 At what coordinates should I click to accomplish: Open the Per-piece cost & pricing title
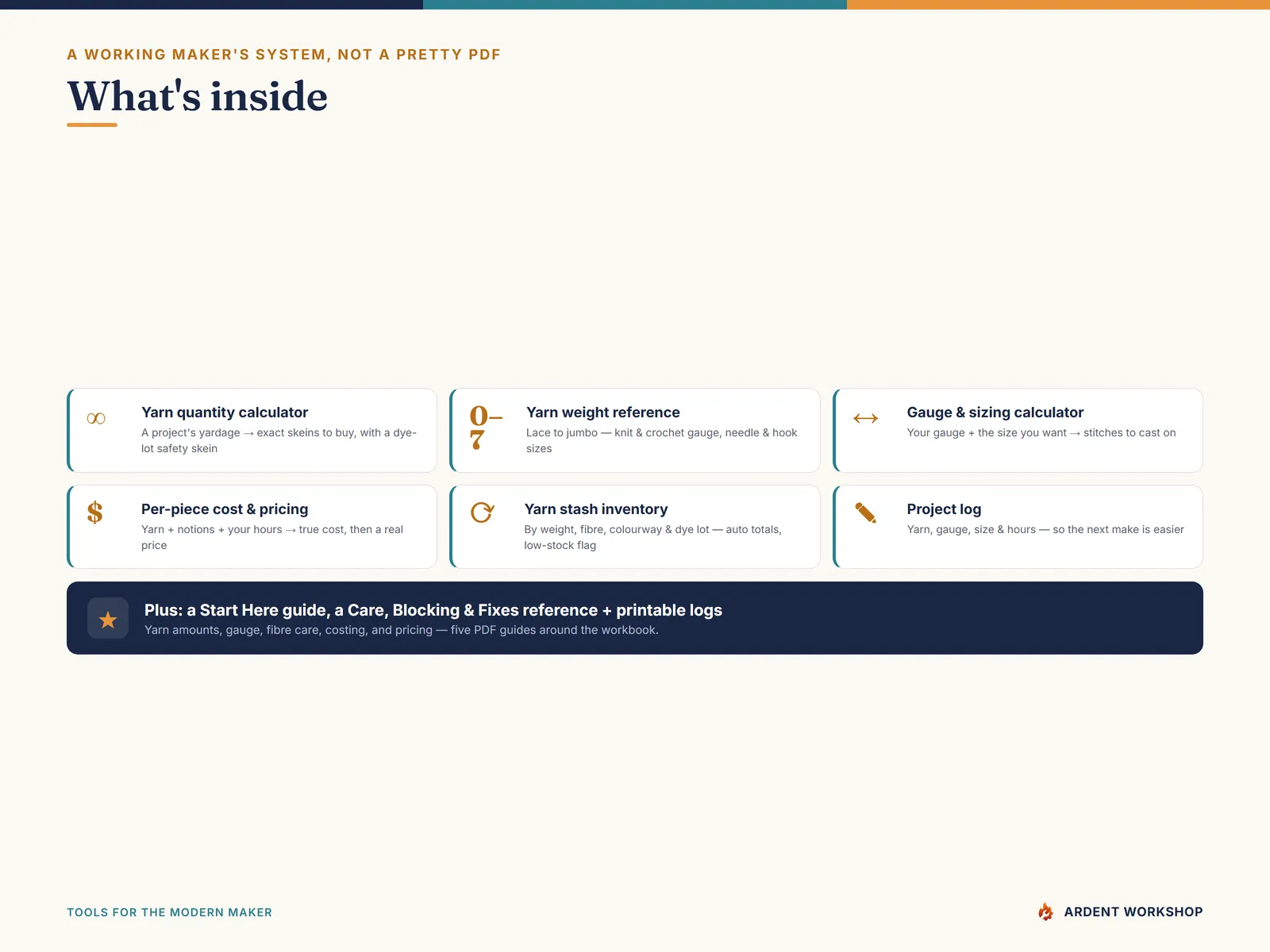[x=225, y=509]
